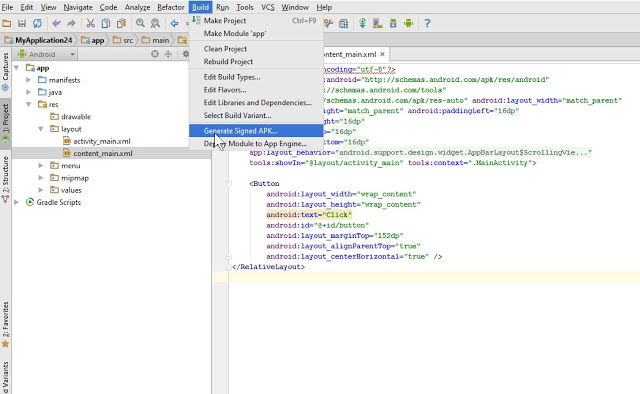Choose Select Build Variant menu item
This screenshot has height=394, width=640.
click(256, 116)
